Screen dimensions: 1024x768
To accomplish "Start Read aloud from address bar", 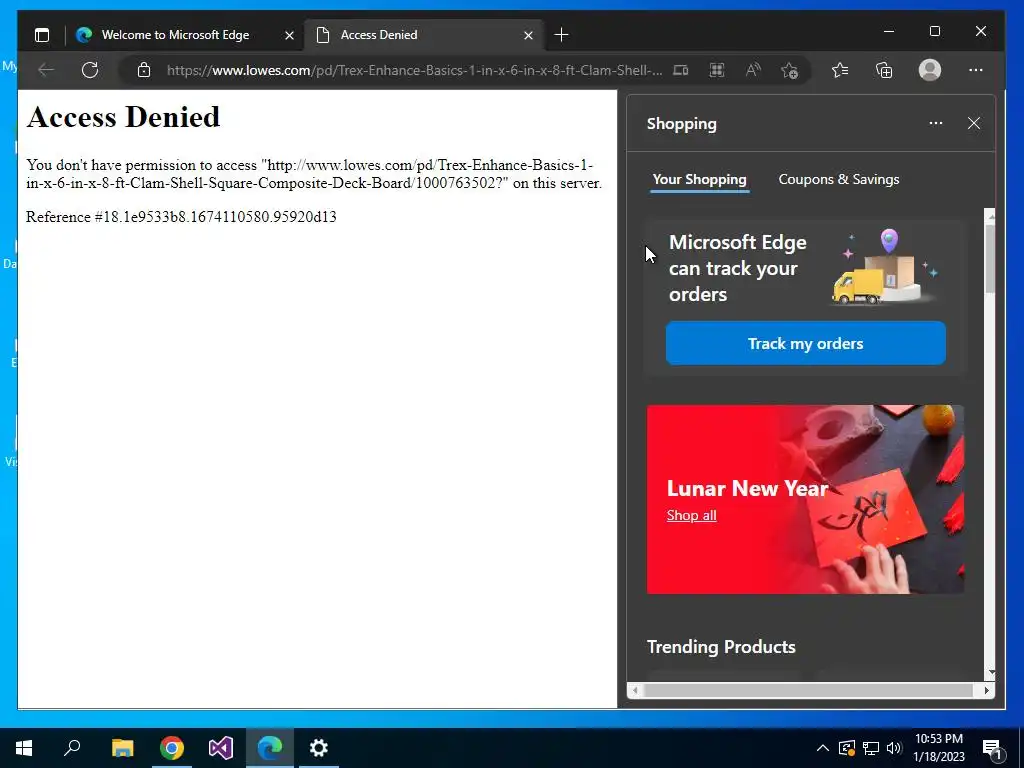I will point(753,70).
